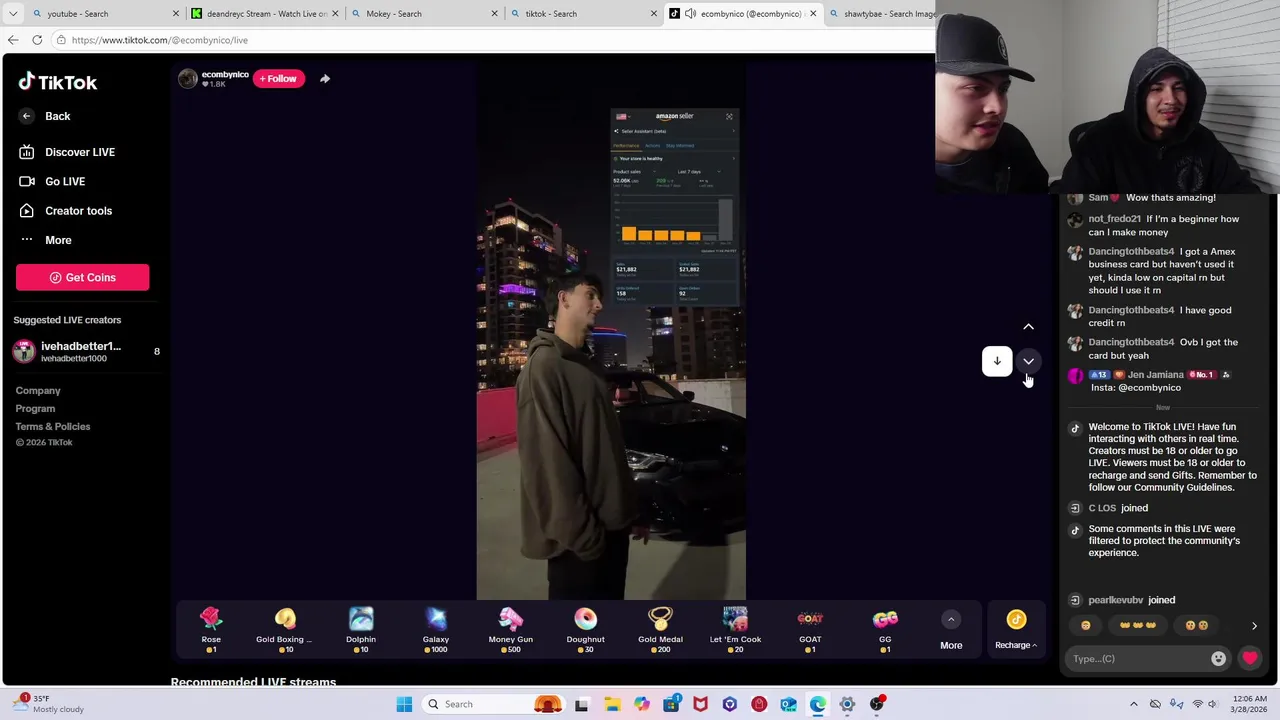Screen dimensions: 1280x720
Task: Jump to newest chat with down-arrow button
Action: click(x=997, y=361)
